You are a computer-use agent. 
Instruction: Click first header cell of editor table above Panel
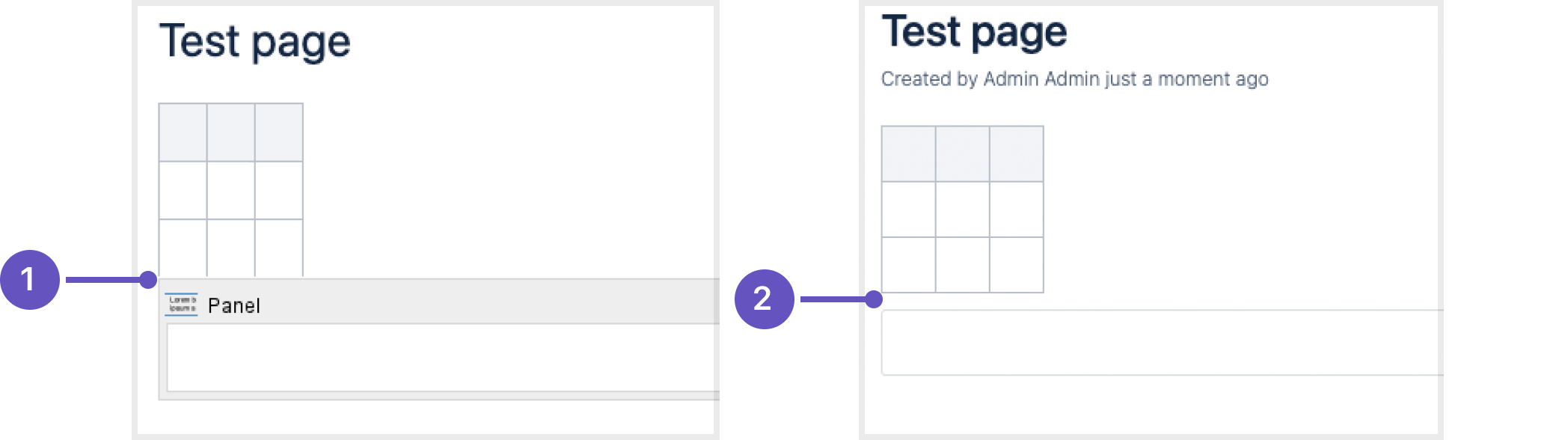tap(183, 132)
